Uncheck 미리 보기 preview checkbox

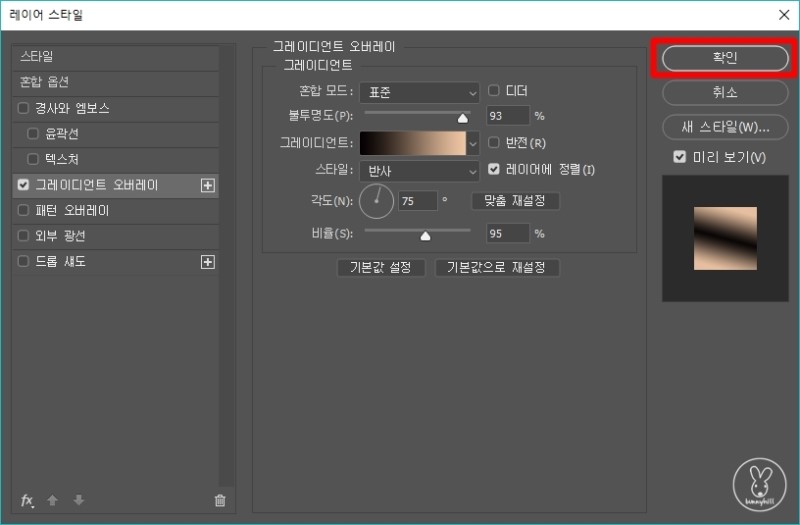point(680,158)
